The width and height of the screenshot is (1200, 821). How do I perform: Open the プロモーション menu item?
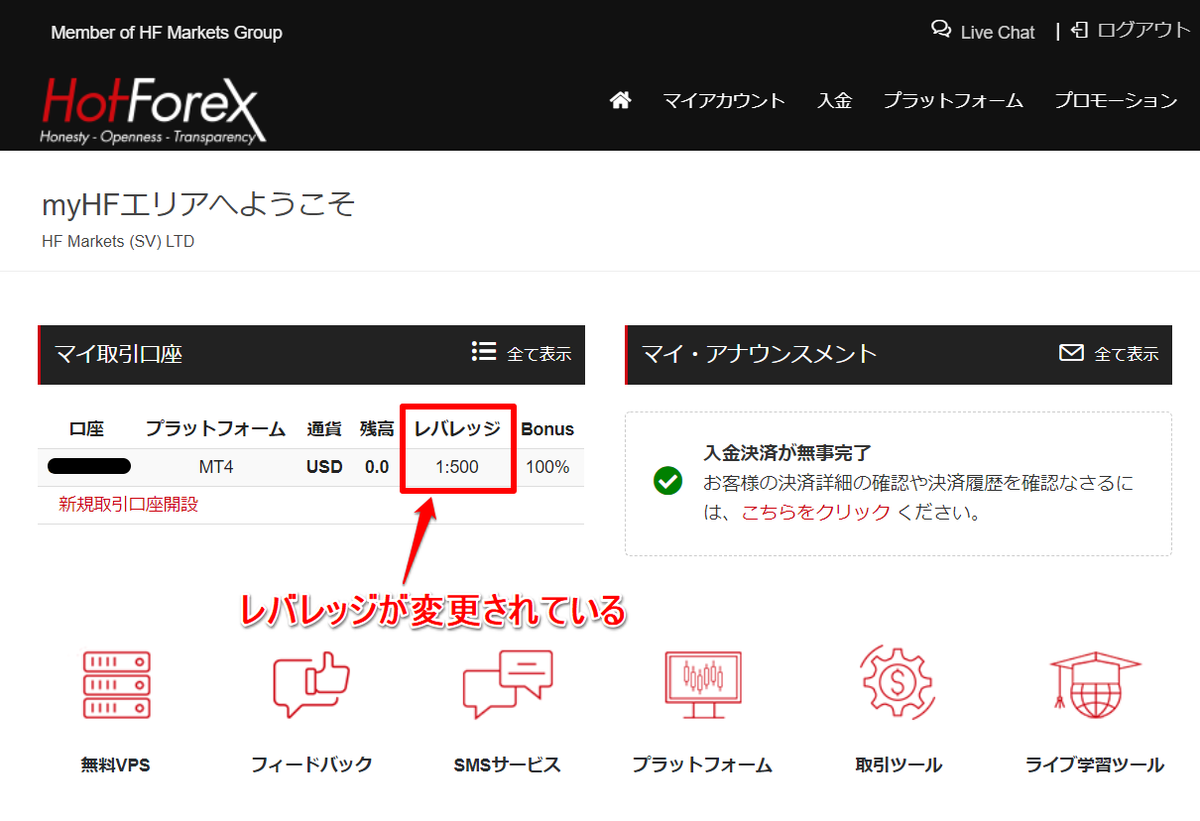1116,100
